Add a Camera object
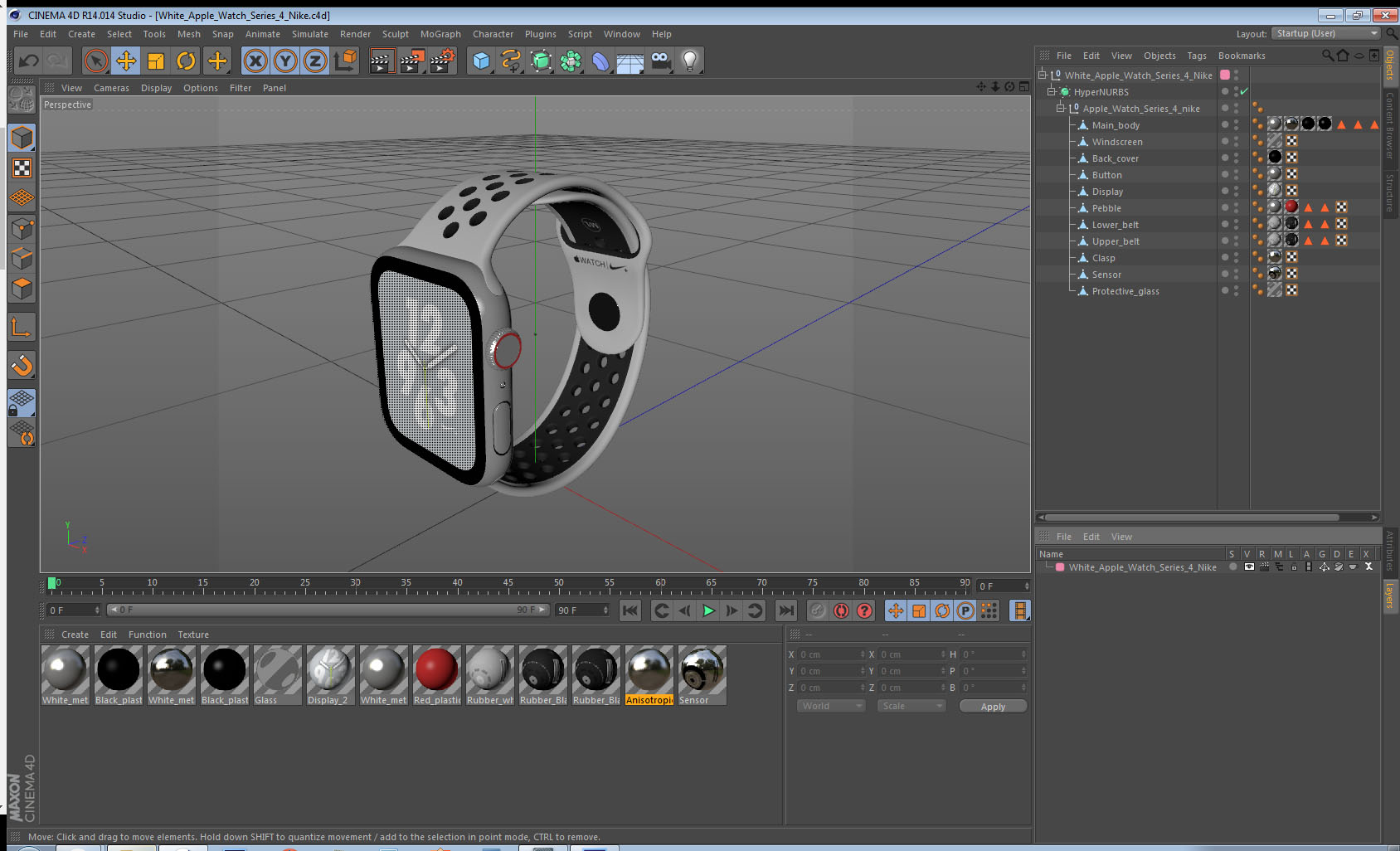The height and width of the screenshot is (851, 1400). pyautogui.click(x=660, y=61)
